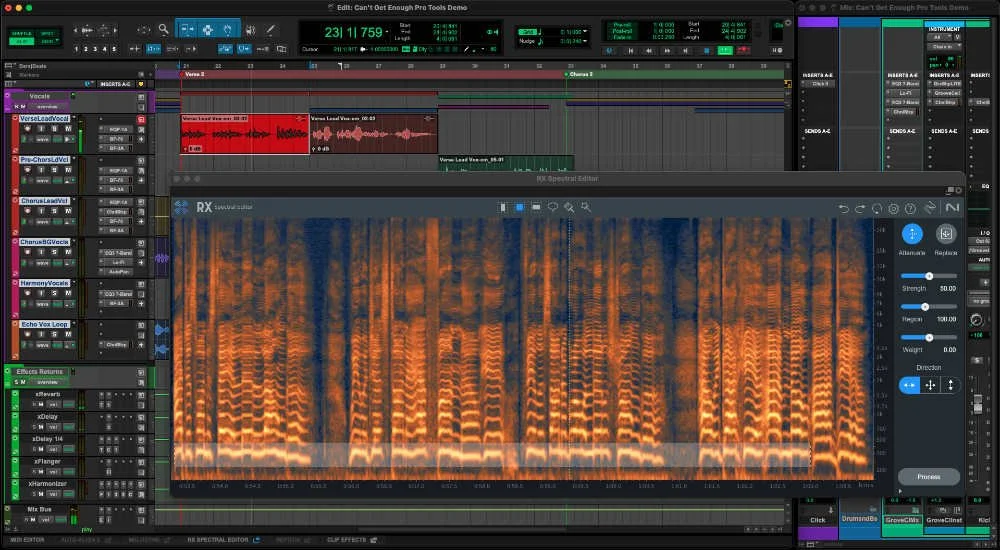Select zoom preset 3
The width and height of the screenshot is (1000, 550).
coord(95,49)
